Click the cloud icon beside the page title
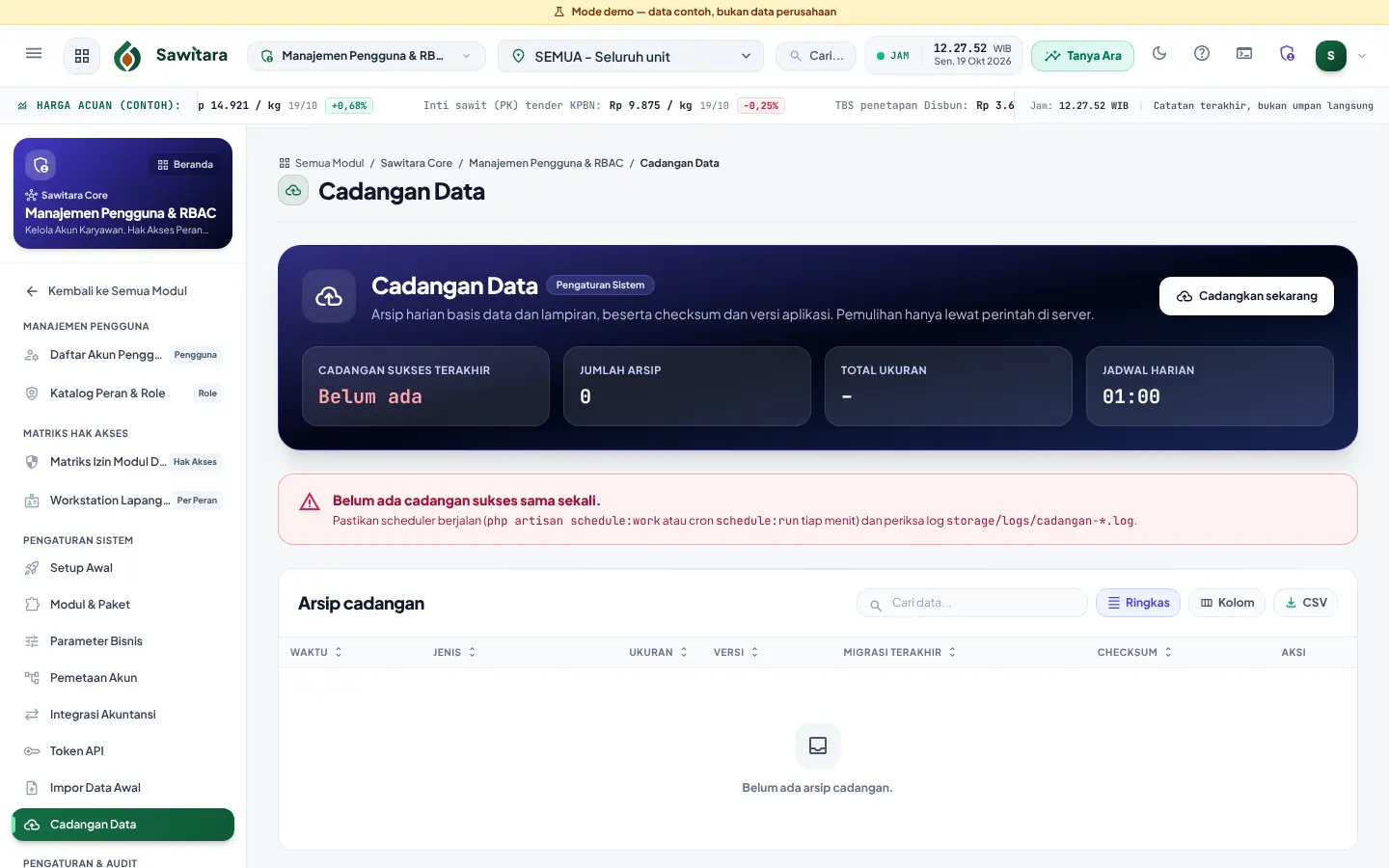The image size is (1389, 868). [293, 191]
